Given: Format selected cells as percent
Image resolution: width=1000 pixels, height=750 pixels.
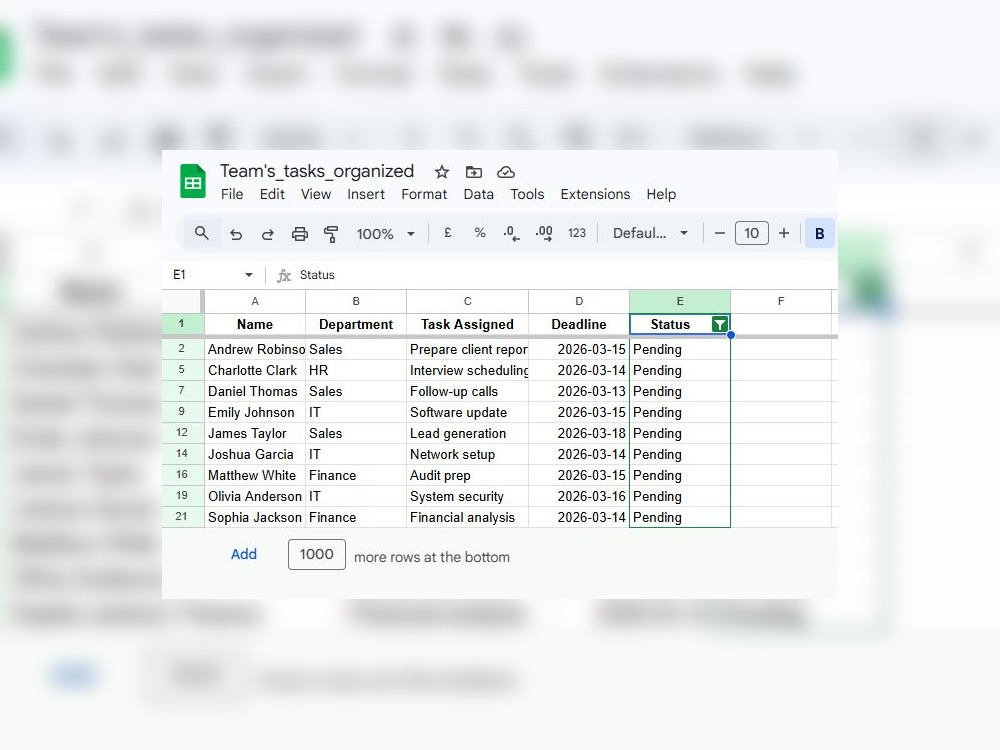Looking at the screenshot, I should coord(480,233).
